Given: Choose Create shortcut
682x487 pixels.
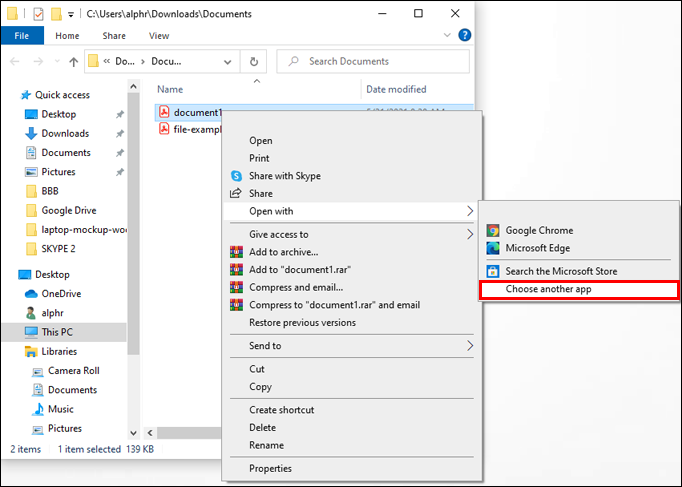Looking at the screenshot, I should pos(352,410).
